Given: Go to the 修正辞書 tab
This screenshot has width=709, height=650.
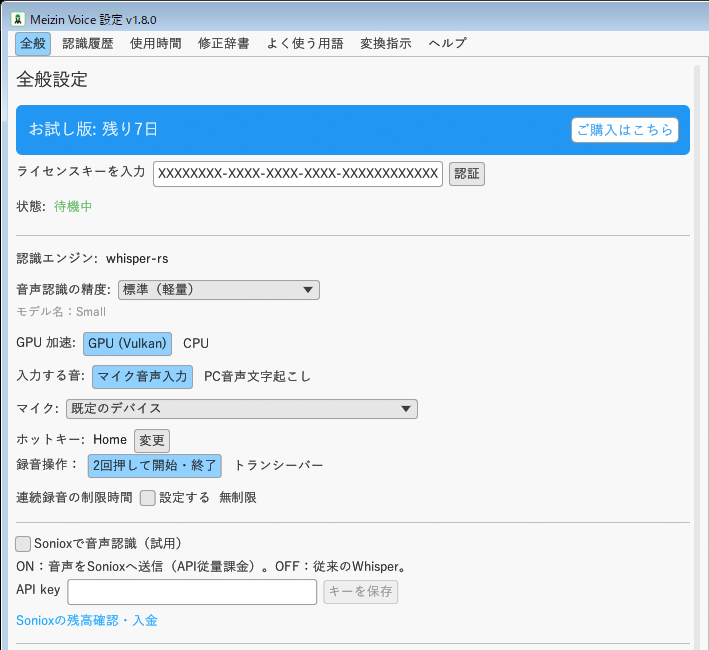Looking at the screenshot, I should click(x=223, y=43).
